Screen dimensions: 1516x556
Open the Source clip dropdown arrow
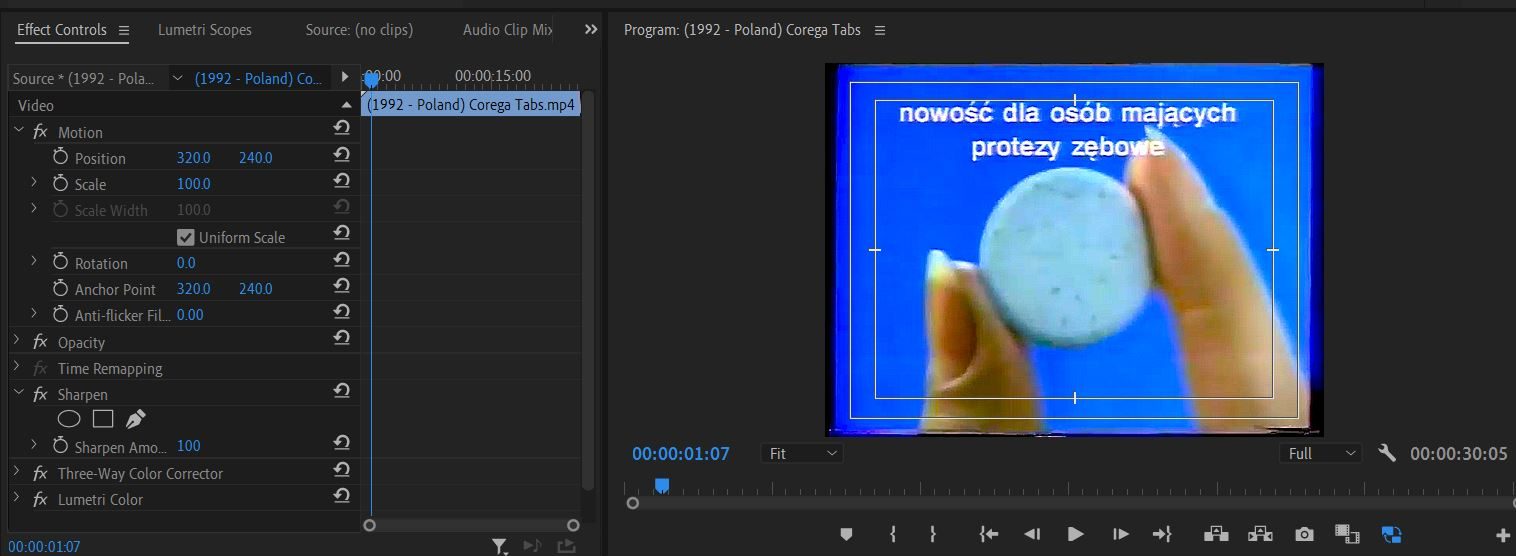[177, 78]
